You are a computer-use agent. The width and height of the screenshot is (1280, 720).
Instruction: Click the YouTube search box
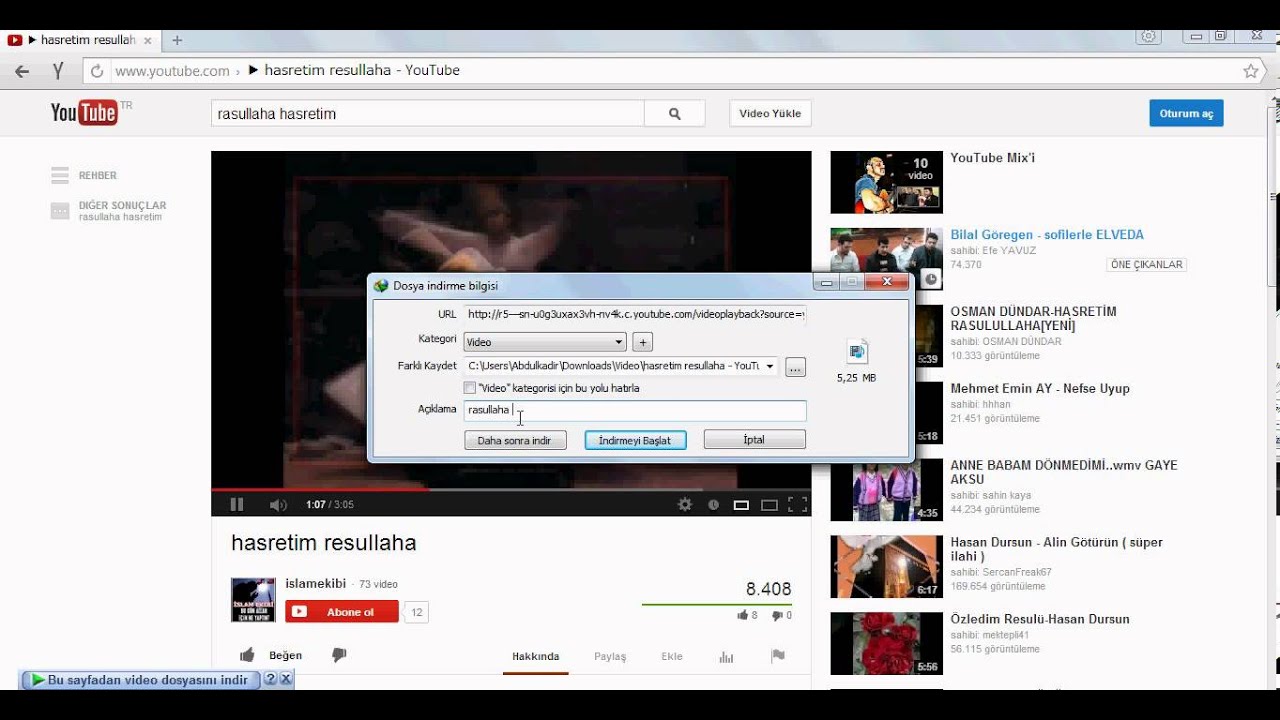pos(428,114)
